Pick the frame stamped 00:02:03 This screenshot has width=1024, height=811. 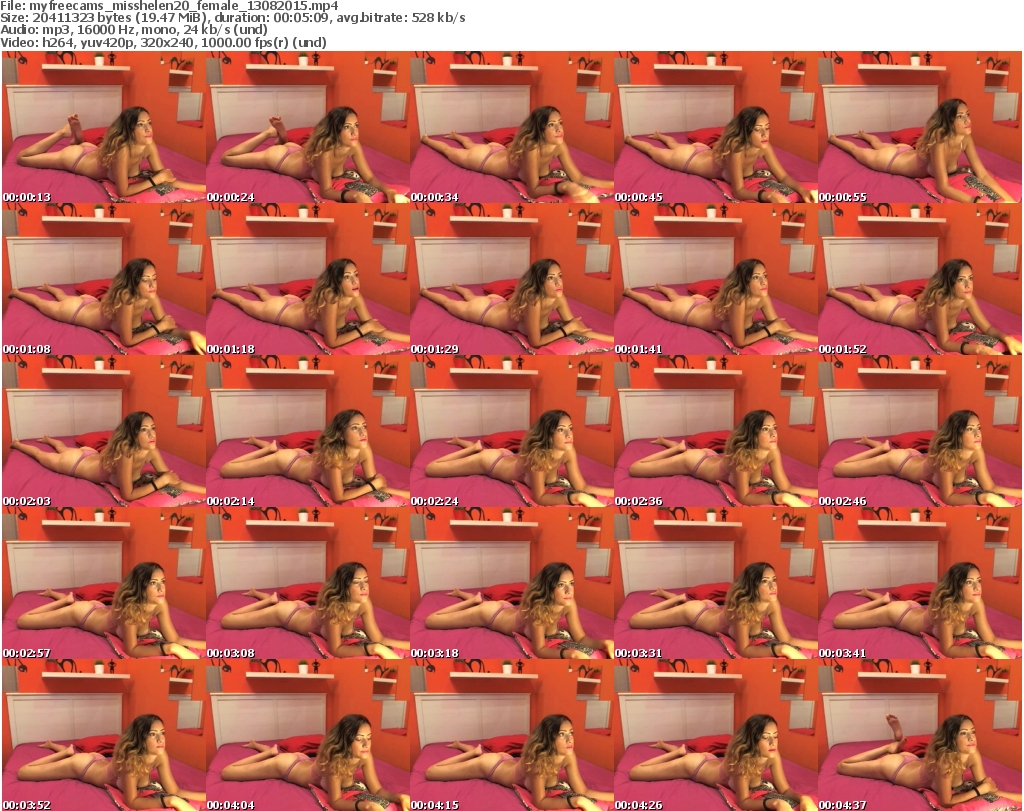(104, 431)
